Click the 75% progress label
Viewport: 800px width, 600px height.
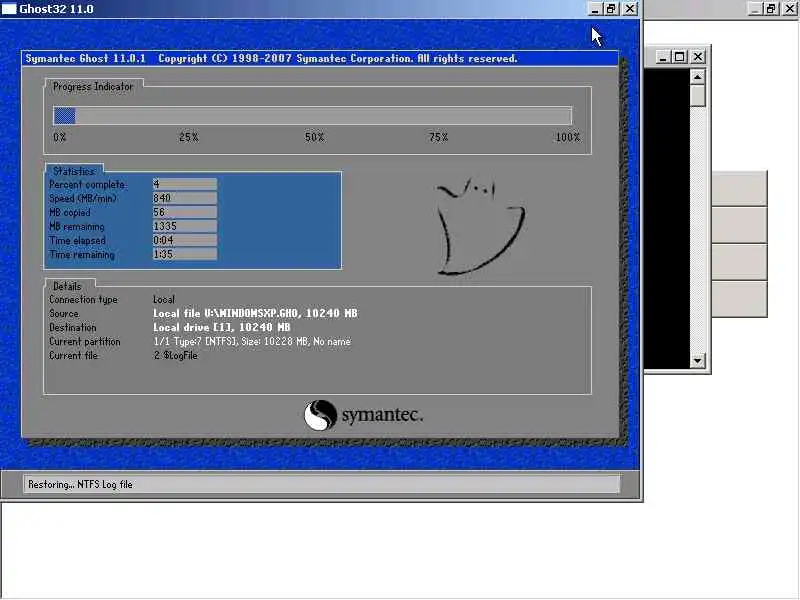click(438, 137)
